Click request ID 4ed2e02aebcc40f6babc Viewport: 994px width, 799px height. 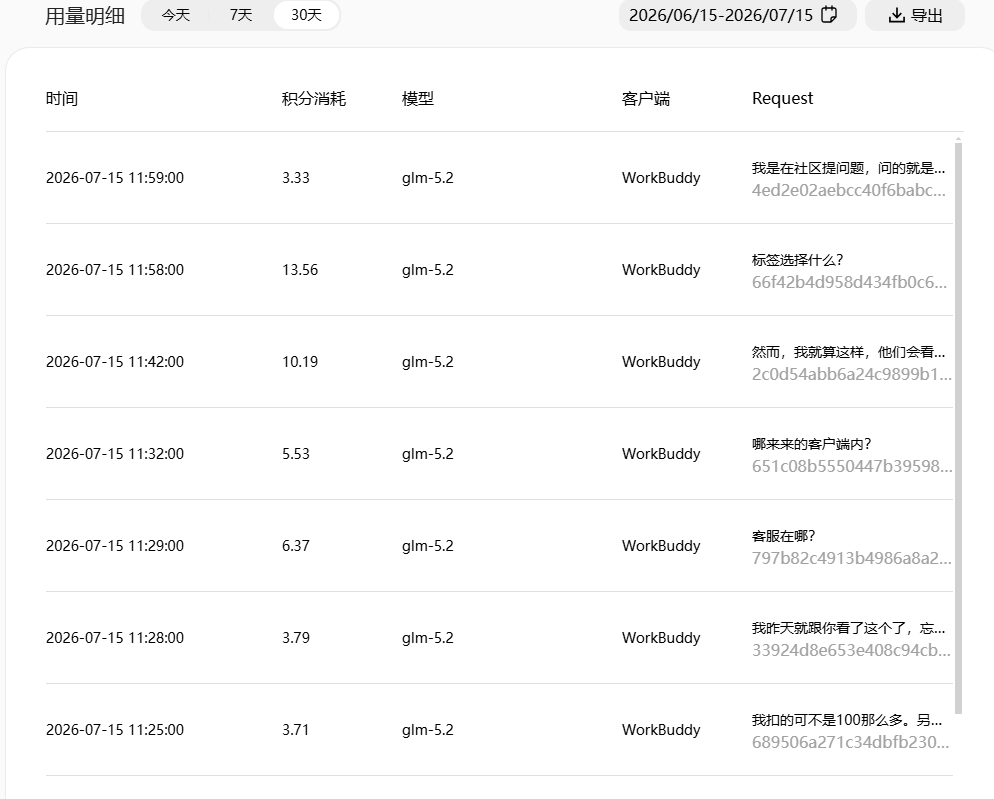point(849,190)
